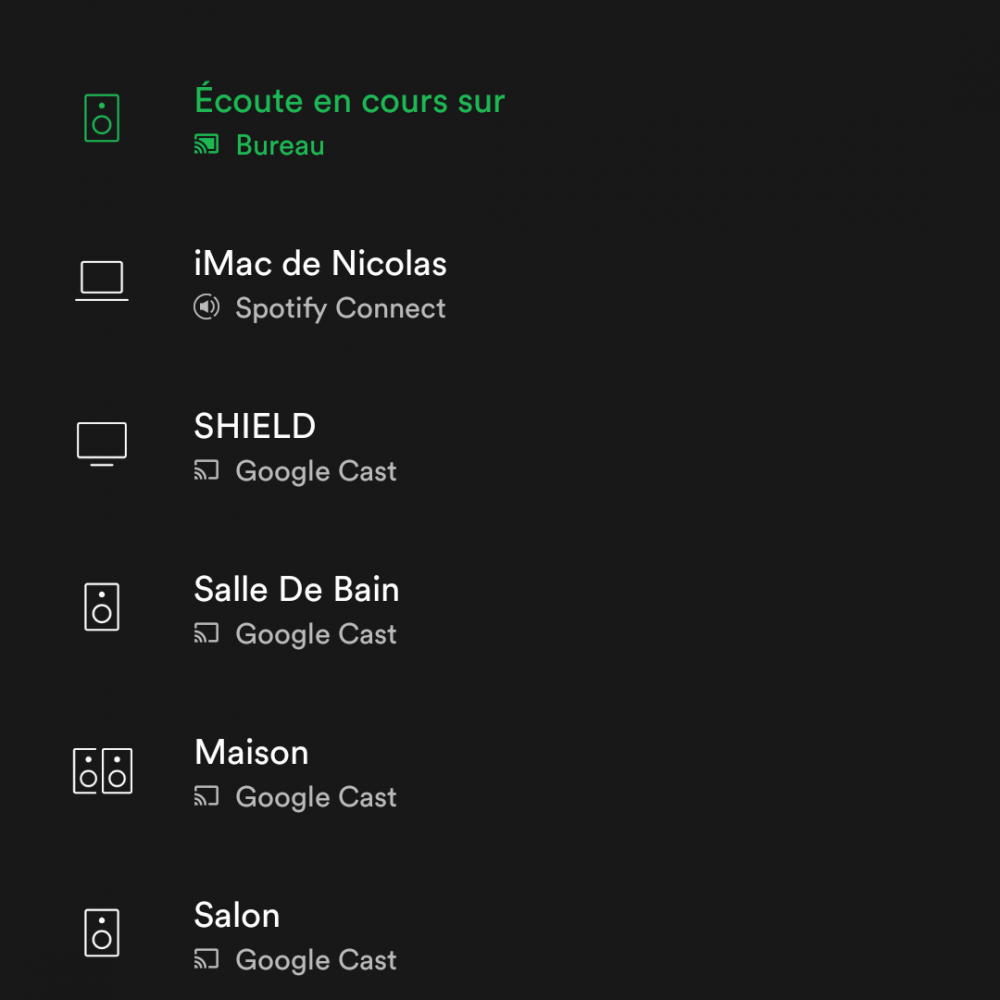Play on the Salle De Bain speaker
This screenshot has width=1000, height=1000.
pyautogui.click(x=297, y=589)
